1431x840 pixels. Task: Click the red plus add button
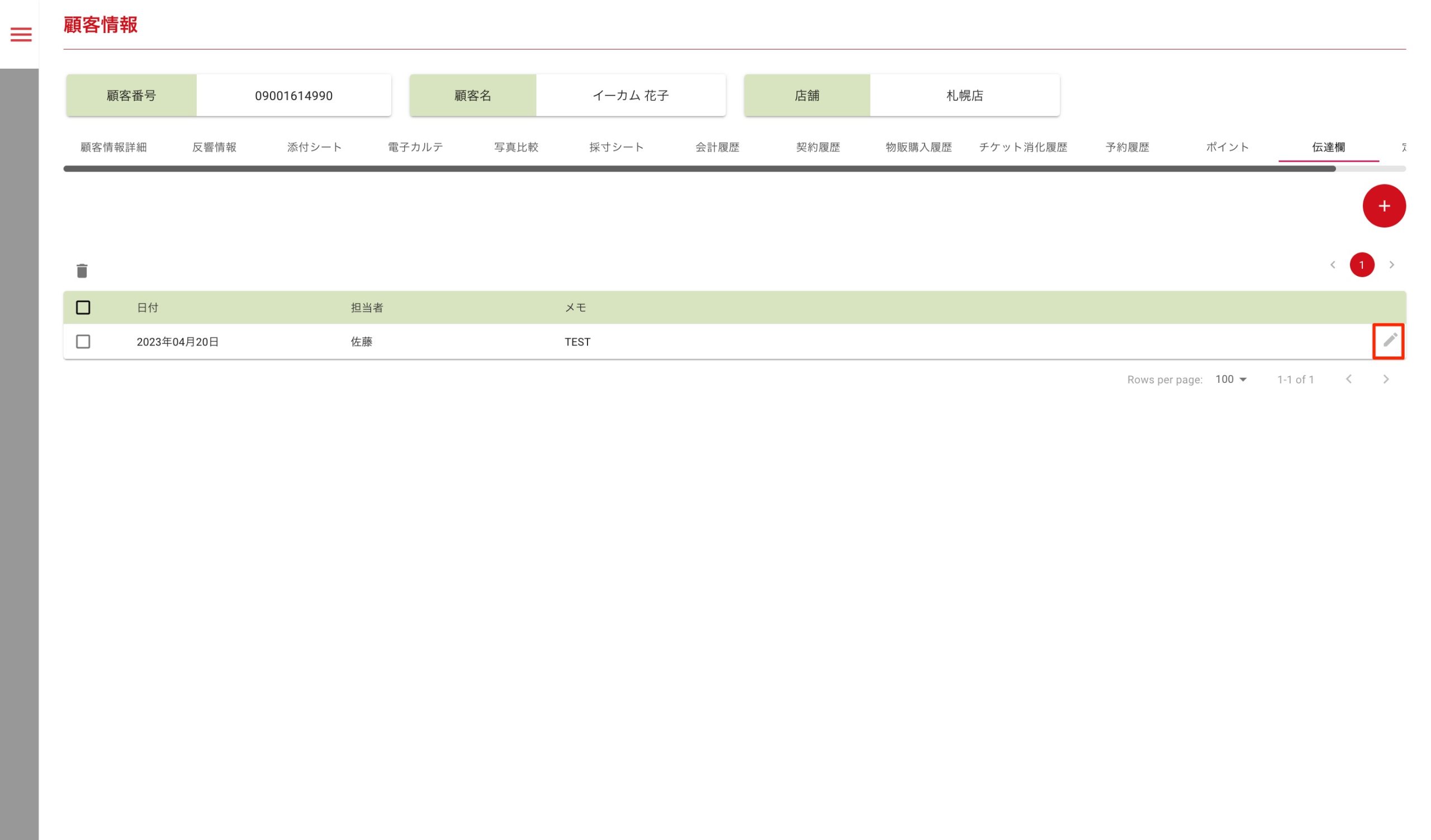tap(1383, 206)
